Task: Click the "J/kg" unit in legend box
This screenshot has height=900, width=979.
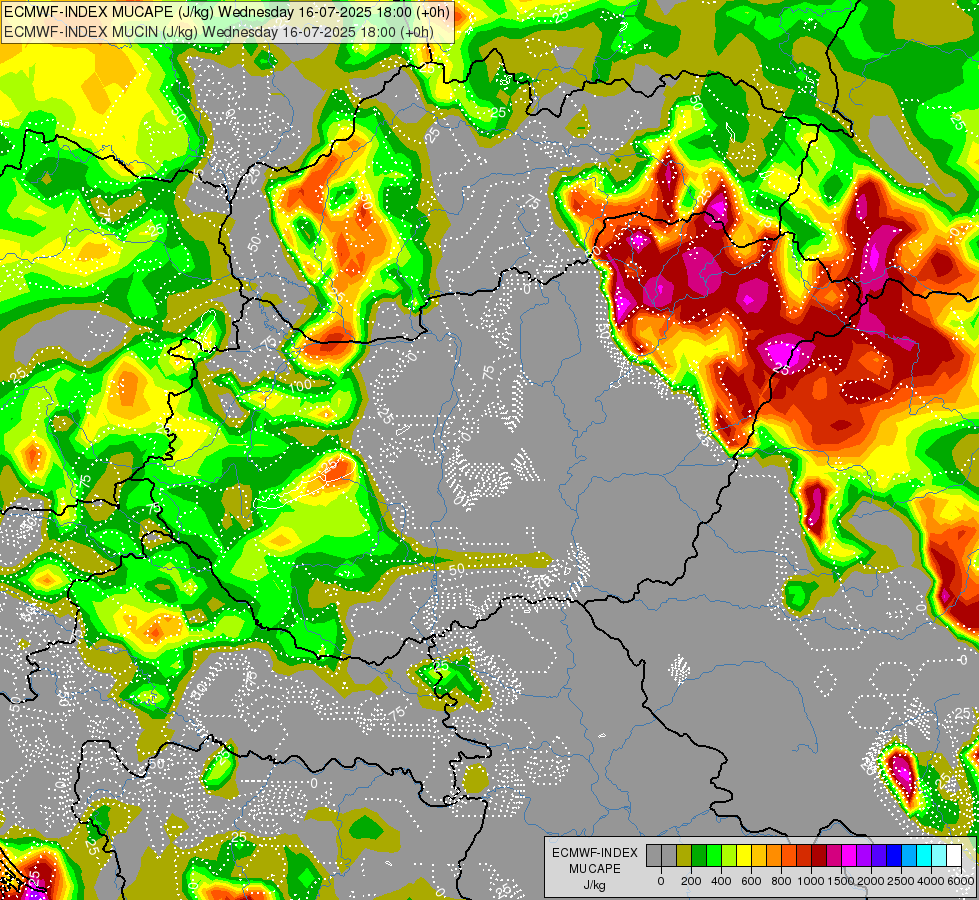Action: [x=595, y=886]
